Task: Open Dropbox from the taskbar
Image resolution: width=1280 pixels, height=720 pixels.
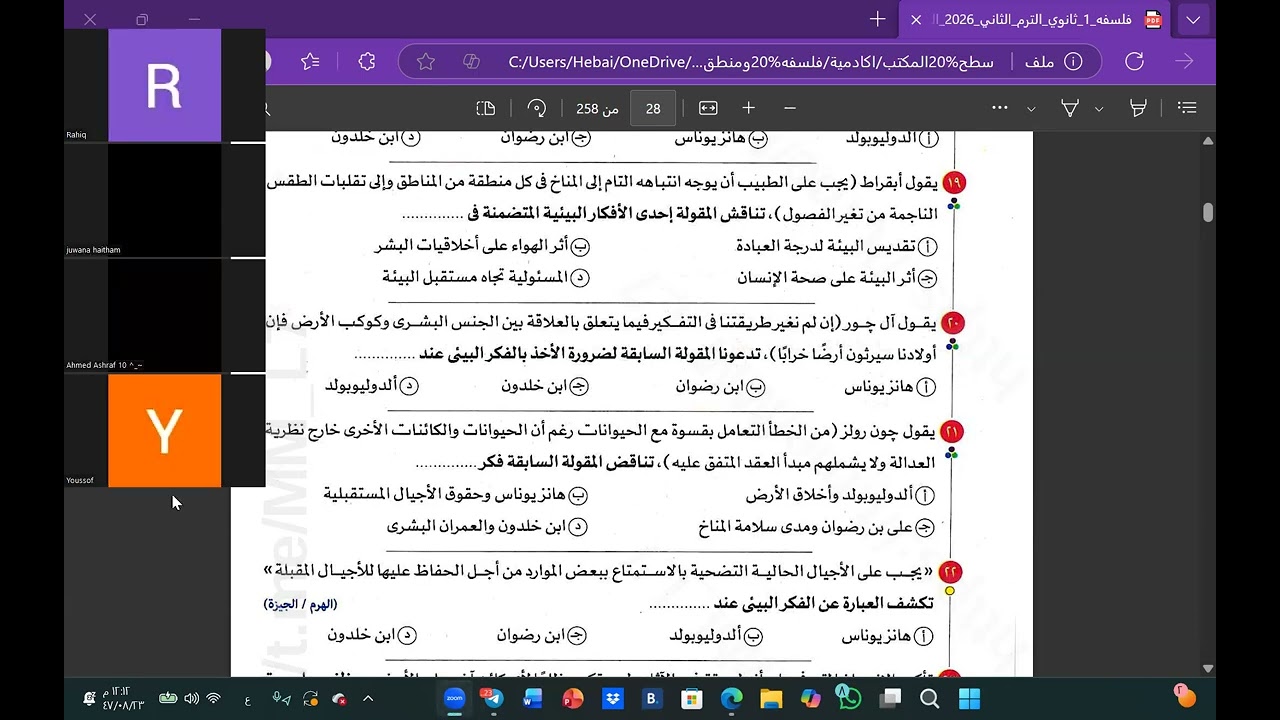Action: pos(612,698)
